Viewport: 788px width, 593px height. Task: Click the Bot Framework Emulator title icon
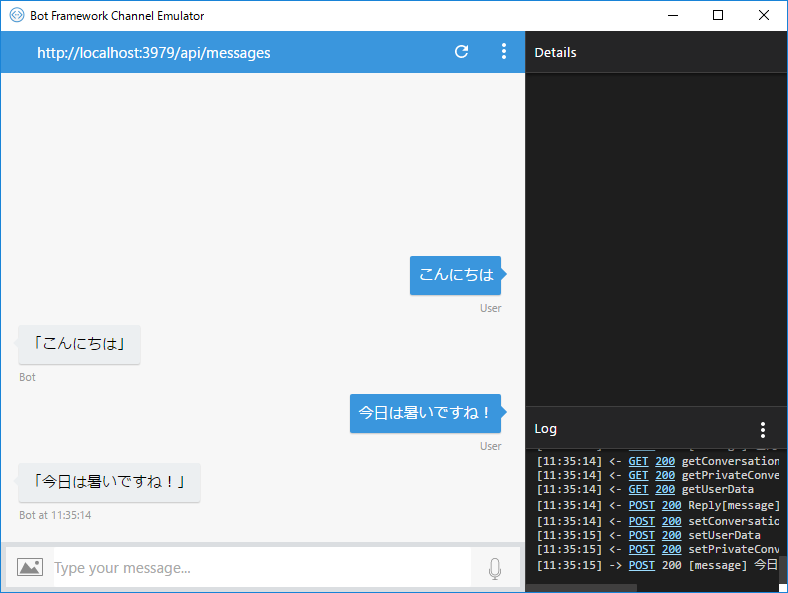(x=17, y=15)
